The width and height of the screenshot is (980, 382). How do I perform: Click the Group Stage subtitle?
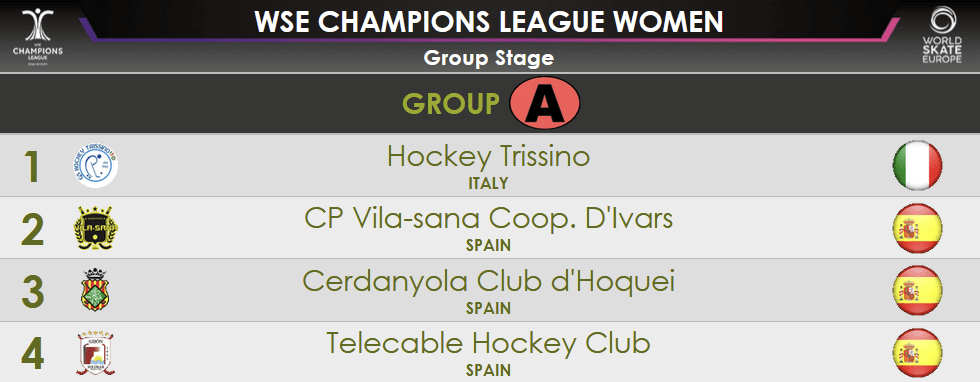tap(489, 59)
